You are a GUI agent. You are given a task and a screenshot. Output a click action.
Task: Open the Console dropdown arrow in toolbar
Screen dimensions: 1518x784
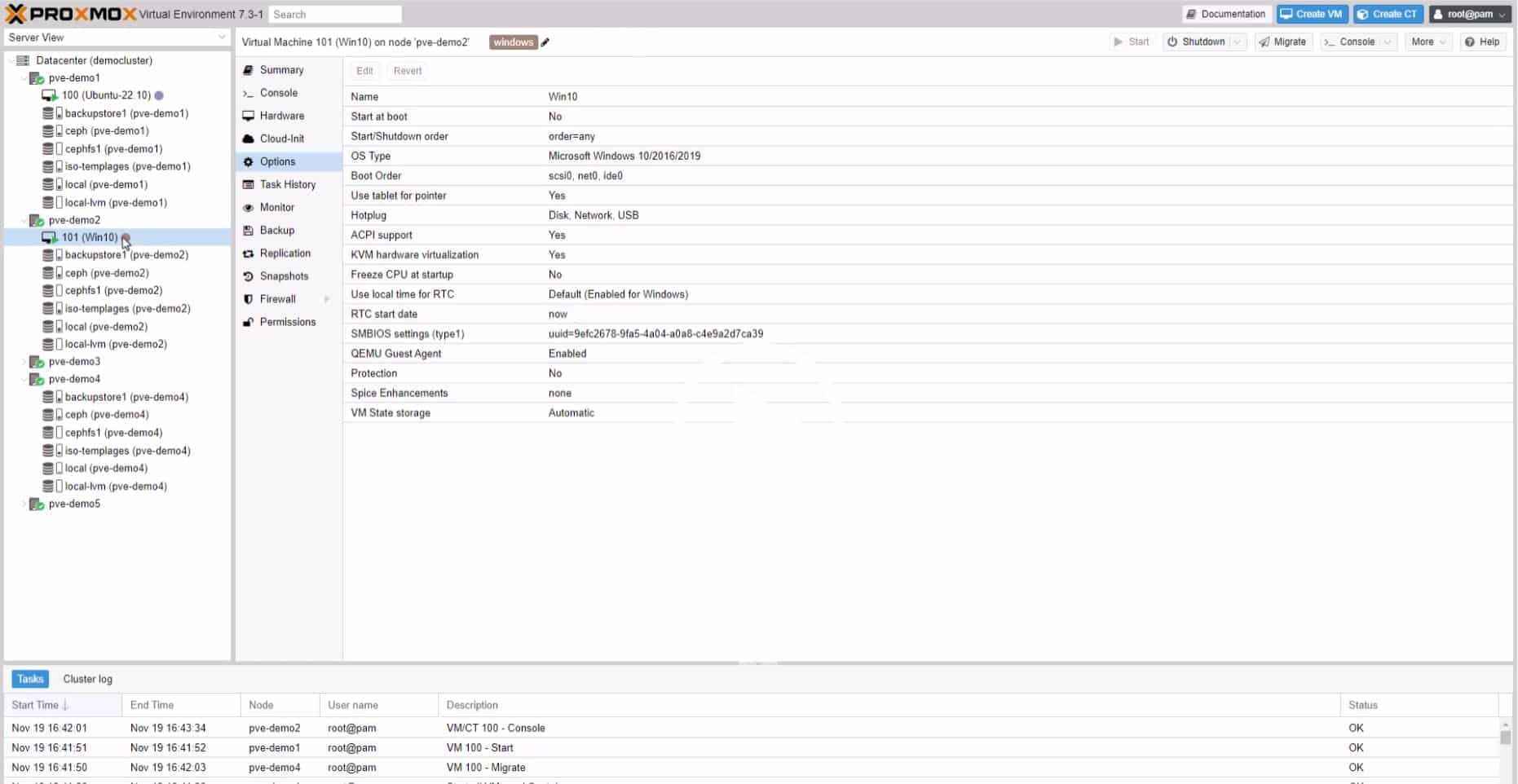click(x=1388, y=42)
